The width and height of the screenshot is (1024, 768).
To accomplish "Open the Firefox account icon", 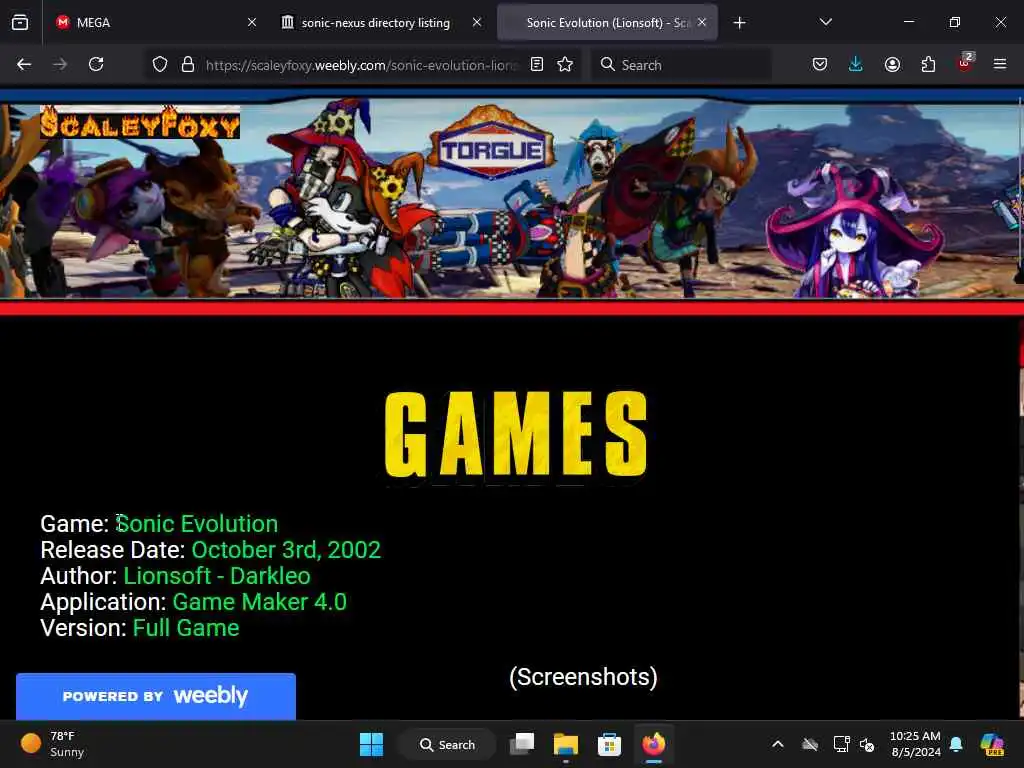I will [892, 64].
